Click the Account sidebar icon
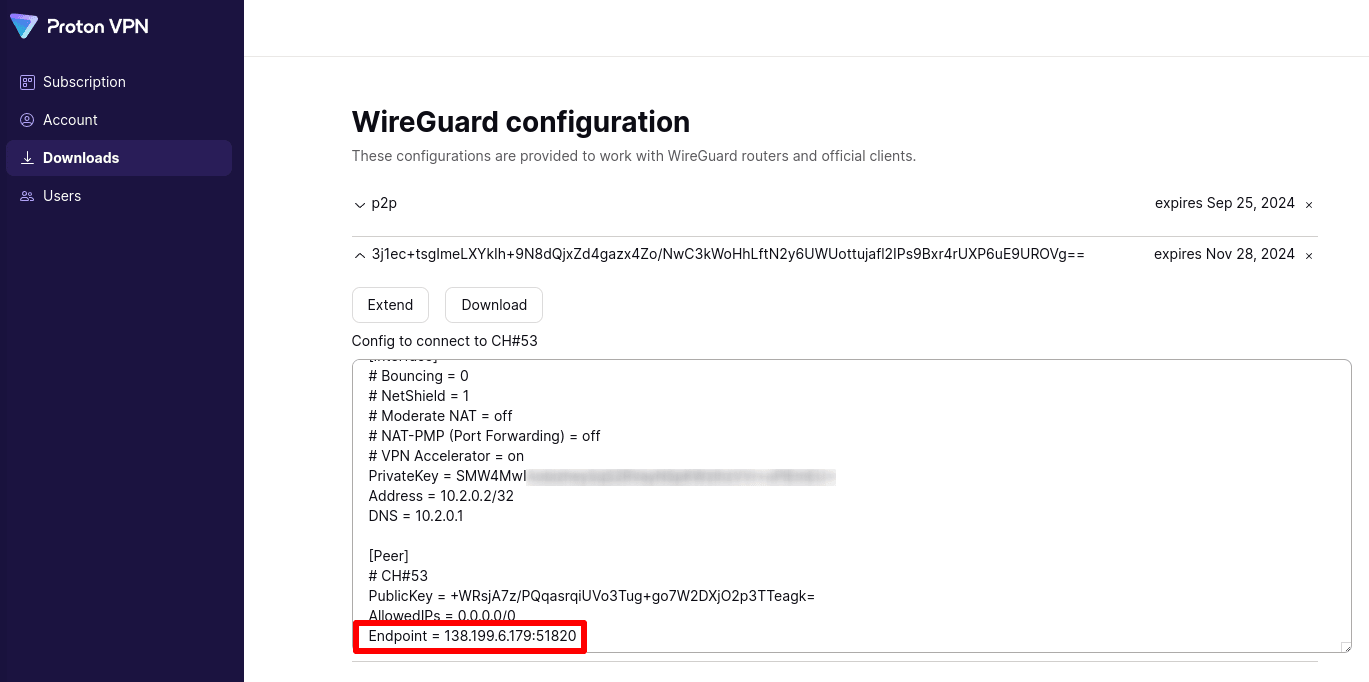Image resolution: width=1369 pixels, height=682 pixels. pos(27,120)
